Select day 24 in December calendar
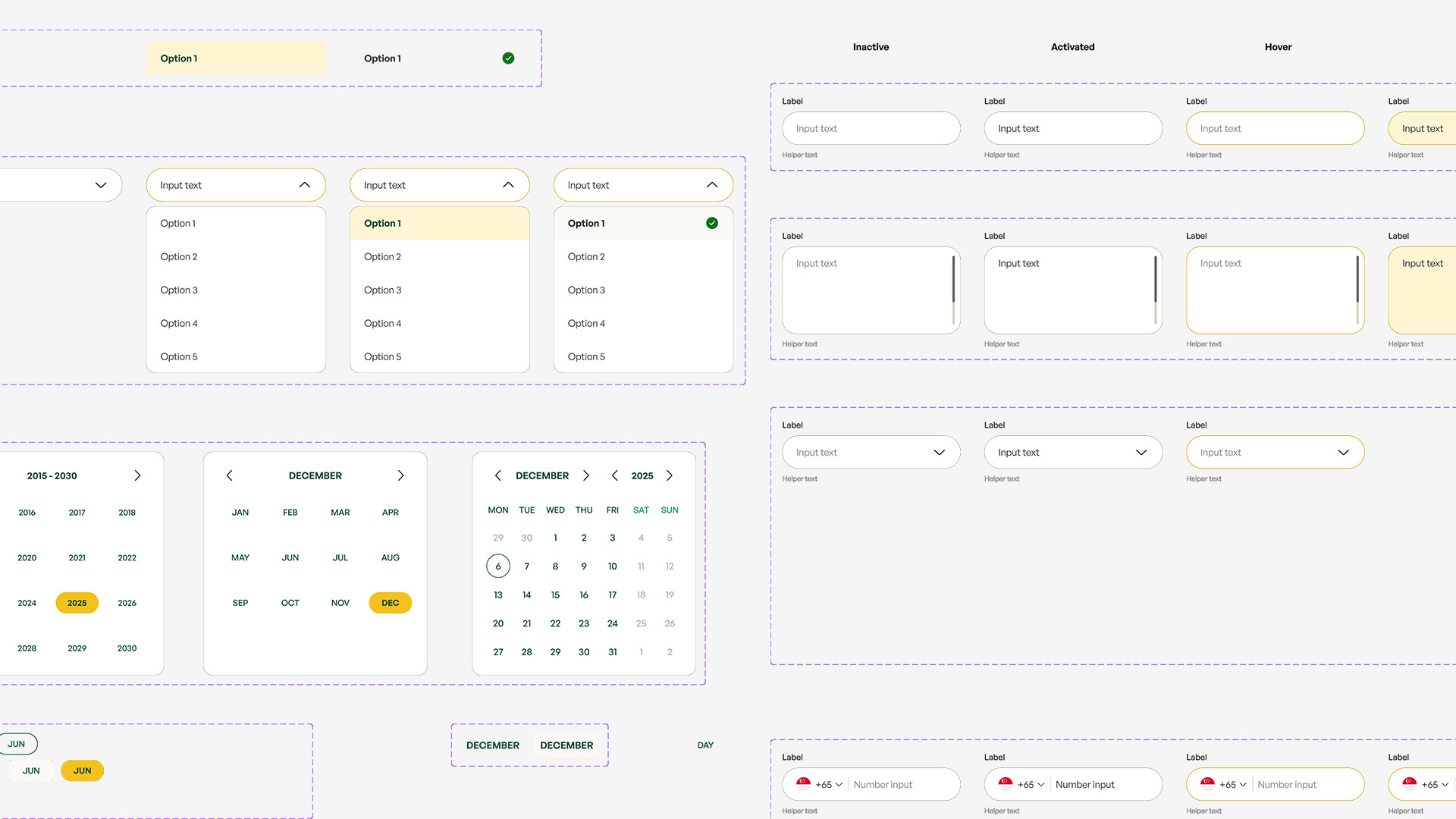Screen dimensions: 1456x819 [612, 623]
